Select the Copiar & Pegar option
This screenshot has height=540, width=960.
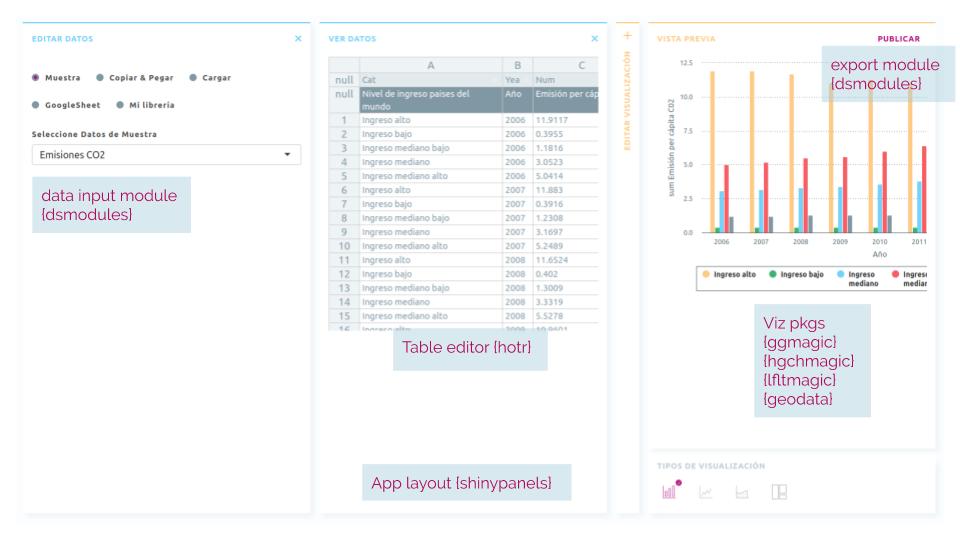pyautogui.click(x=100, y=78)
